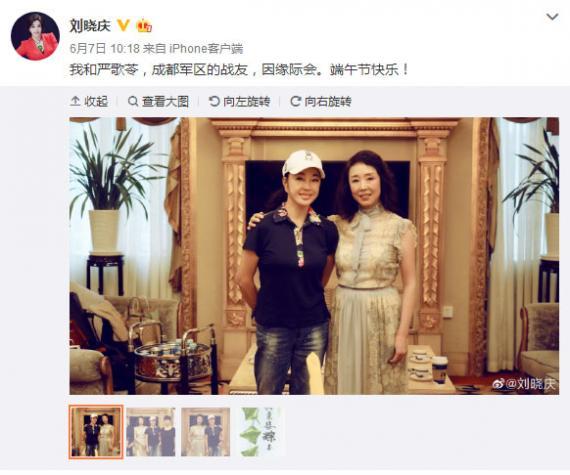570x475 pixels.
Task: Select the fourth green leaves thumbnail
Action: click(260, 432)
